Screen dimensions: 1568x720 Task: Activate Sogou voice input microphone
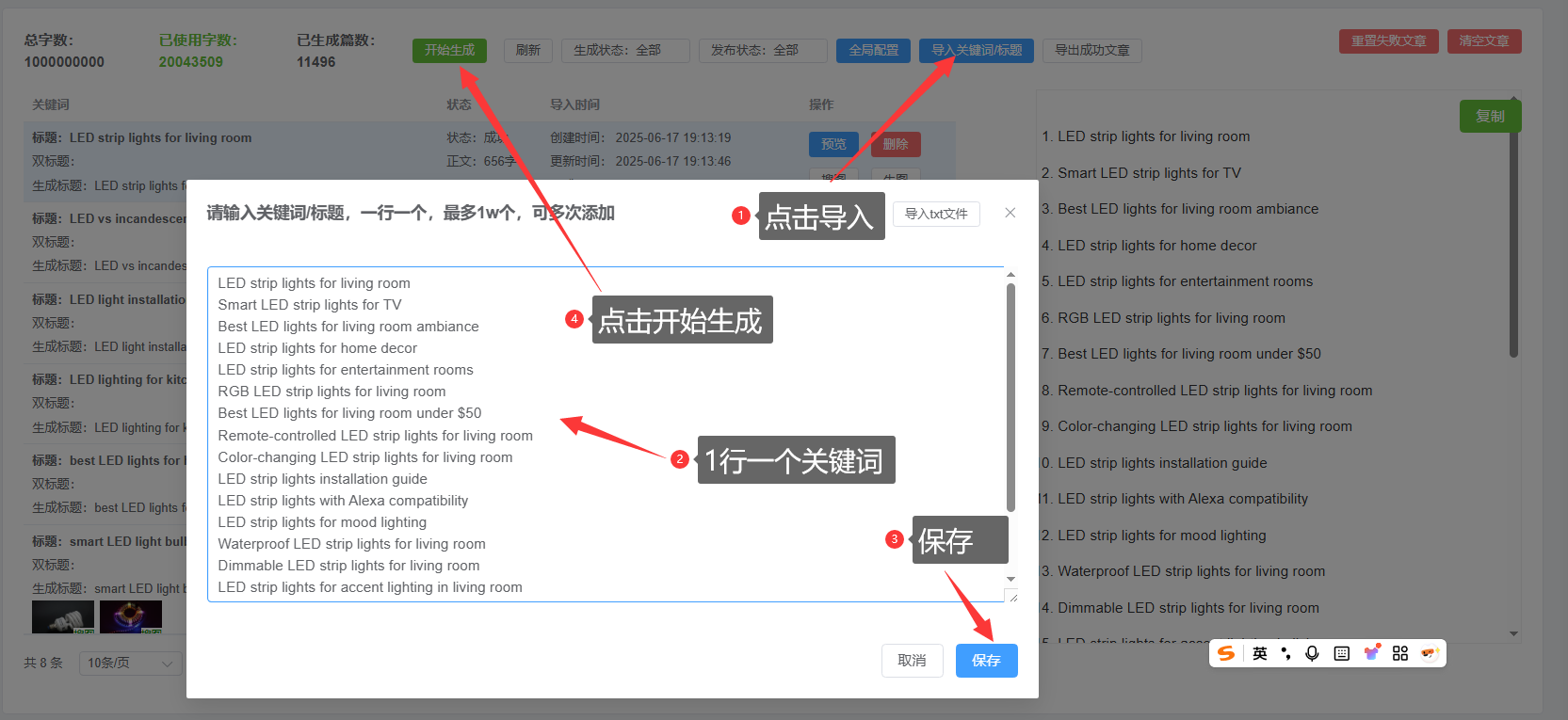pyautogui.click(x=1312, y=653)
